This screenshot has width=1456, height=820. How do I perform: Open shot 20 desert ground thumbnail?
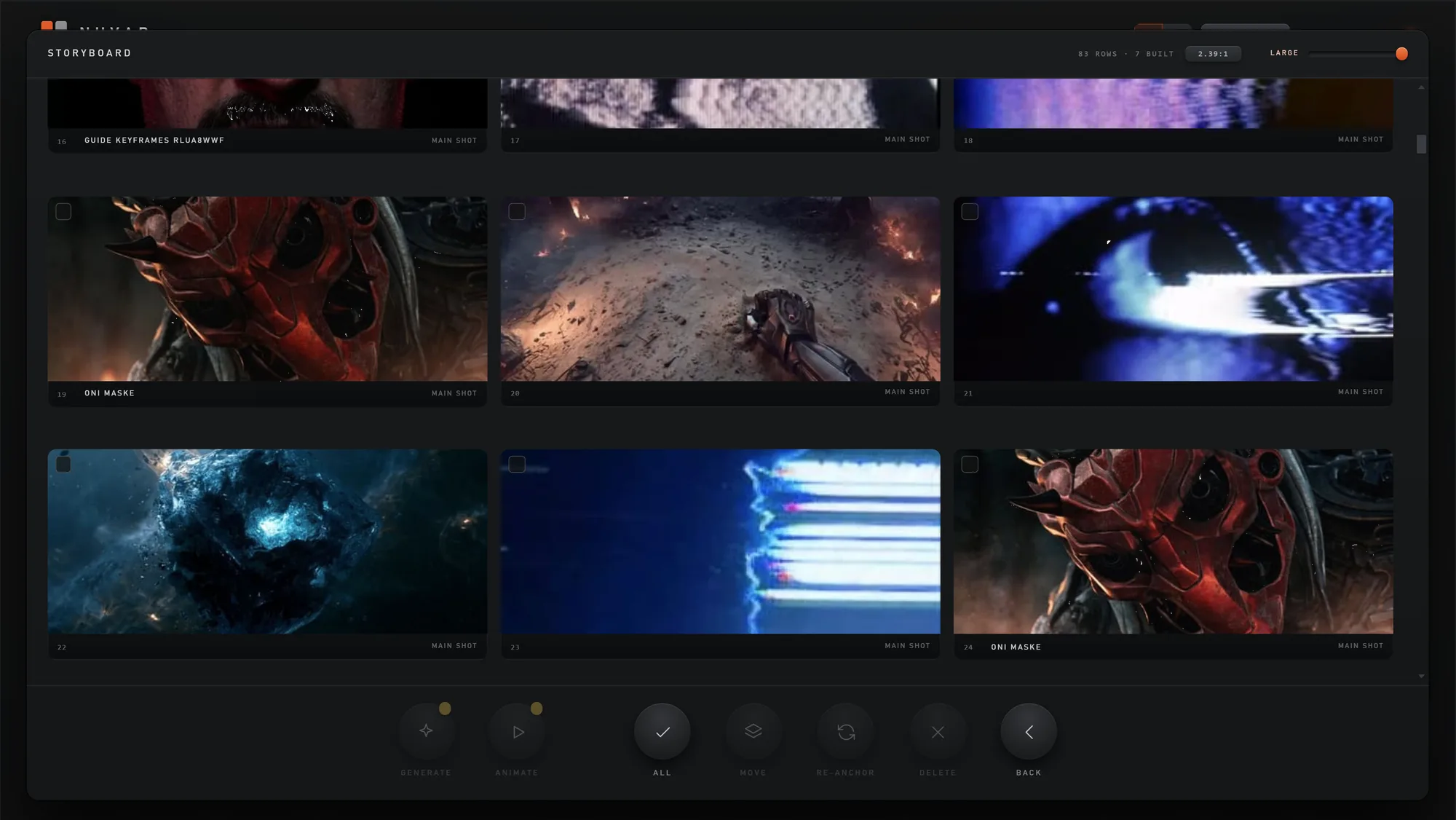[x=721, y=288]
